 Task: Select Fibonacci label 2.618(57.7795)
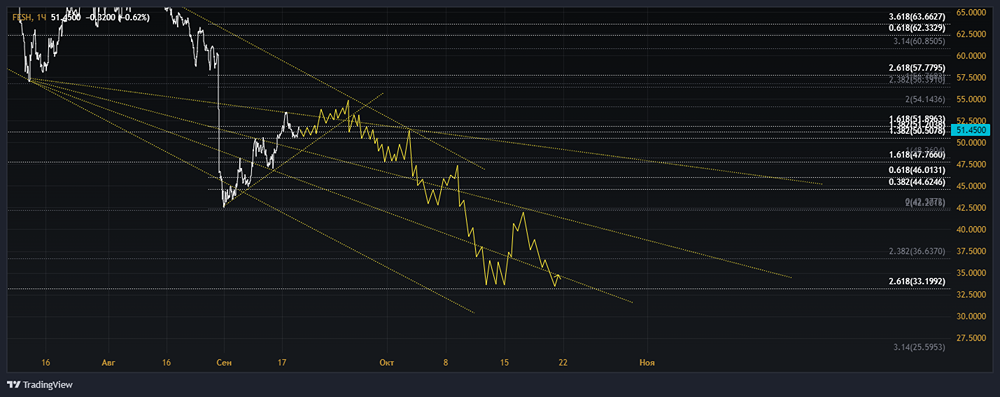coord(918,67)
